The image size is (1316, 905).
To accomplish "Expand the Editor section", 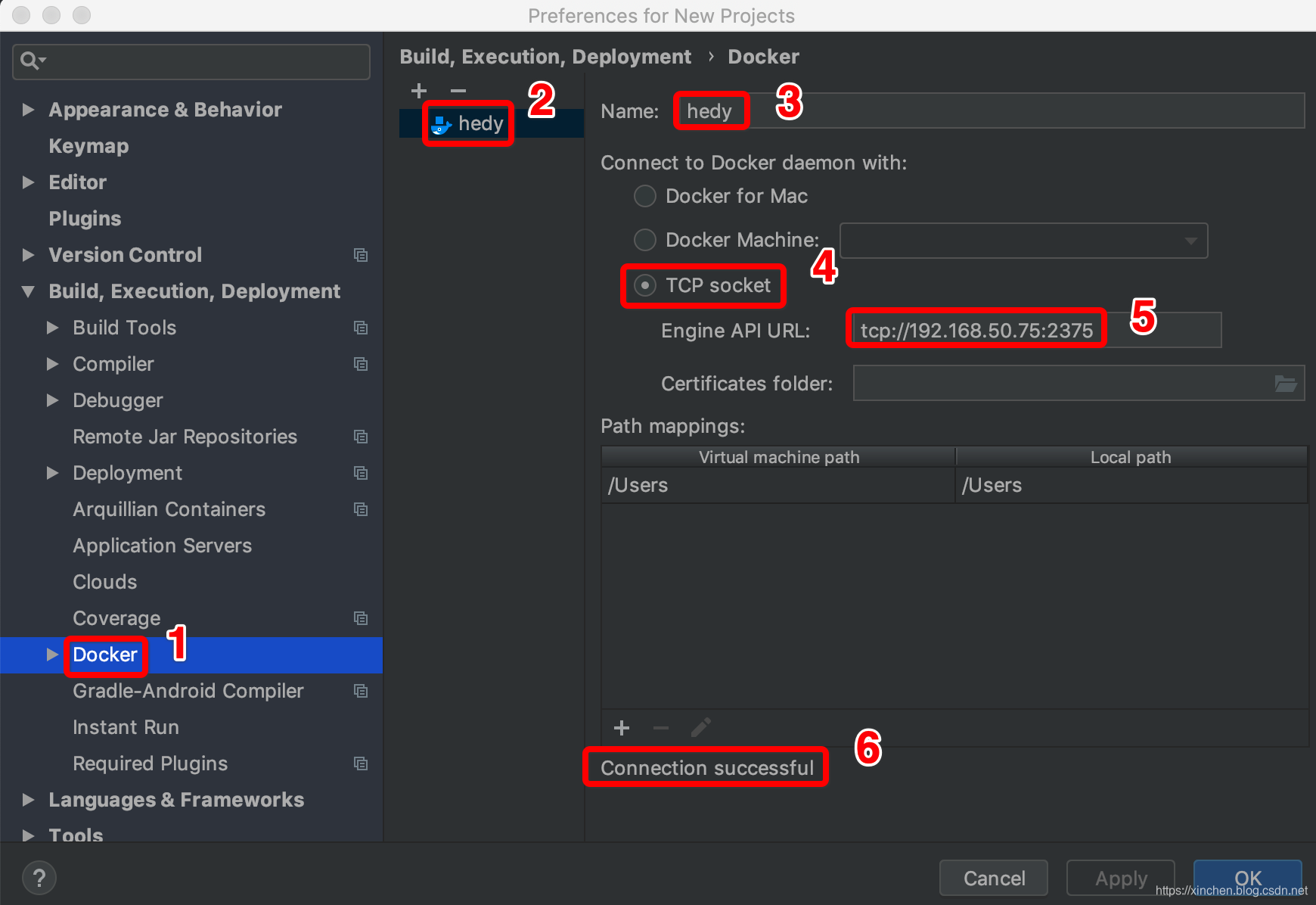I will [29, 182].
